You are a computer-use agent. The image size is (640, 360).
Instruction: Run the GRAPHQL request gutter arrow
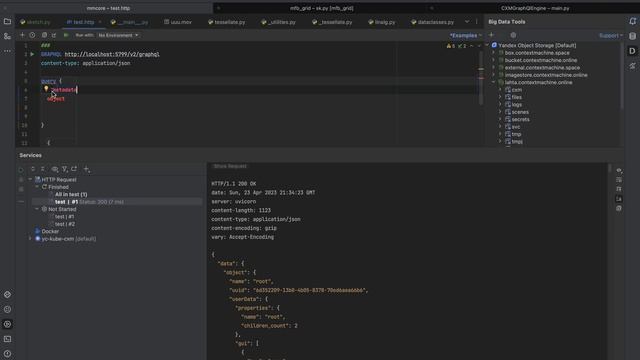tap(32, 54)
